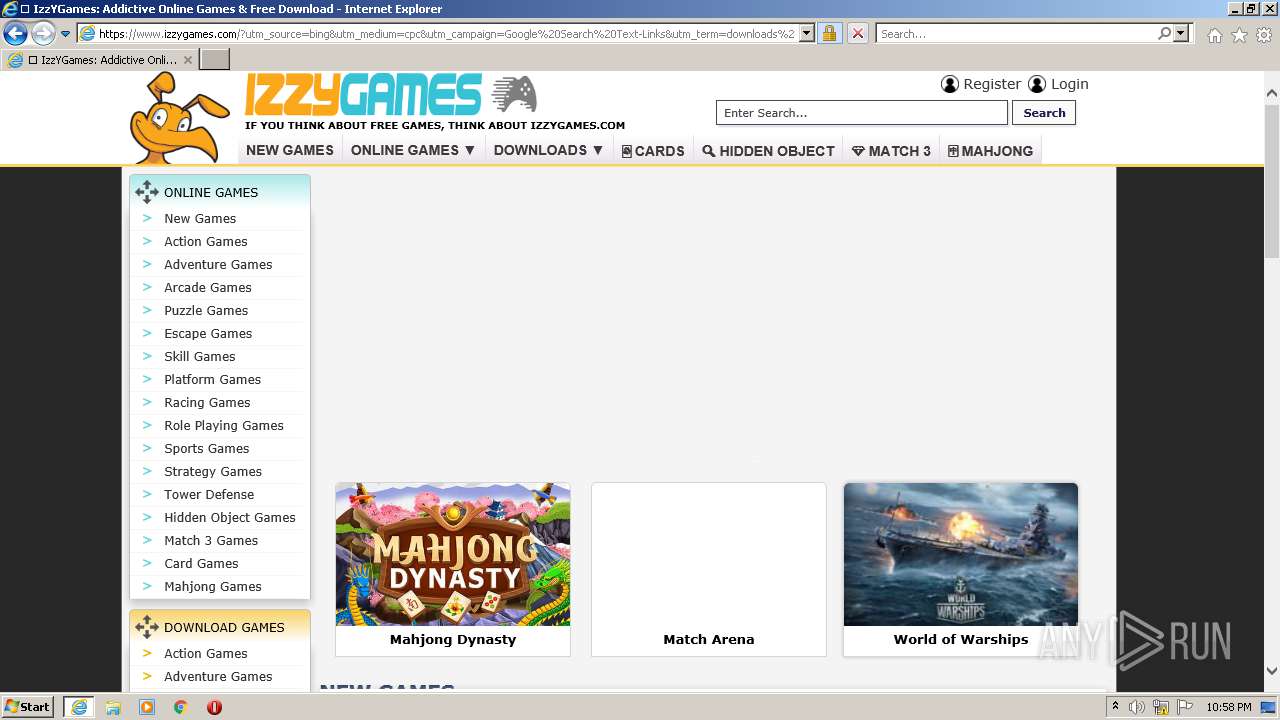Image resolution: width=1280 pixels, height=720 pixels.
Task: Click the game controller icon beside the logo
Action: [514, 94]
